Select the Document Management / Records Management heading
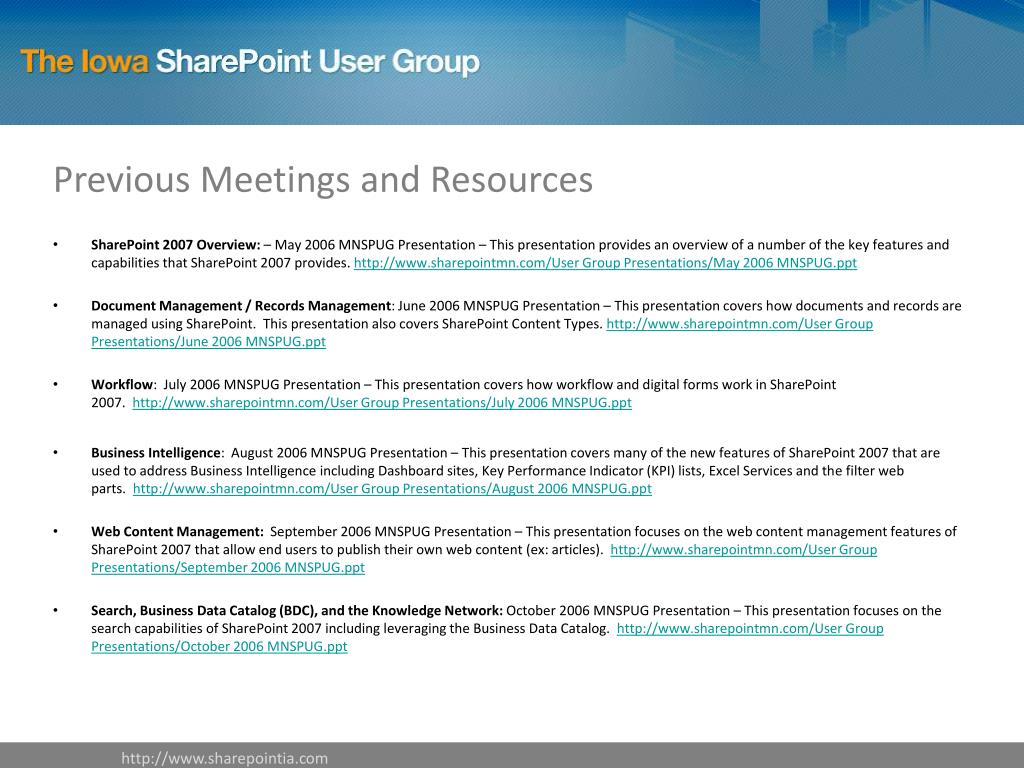1024x768 pixels. [241, 306]
